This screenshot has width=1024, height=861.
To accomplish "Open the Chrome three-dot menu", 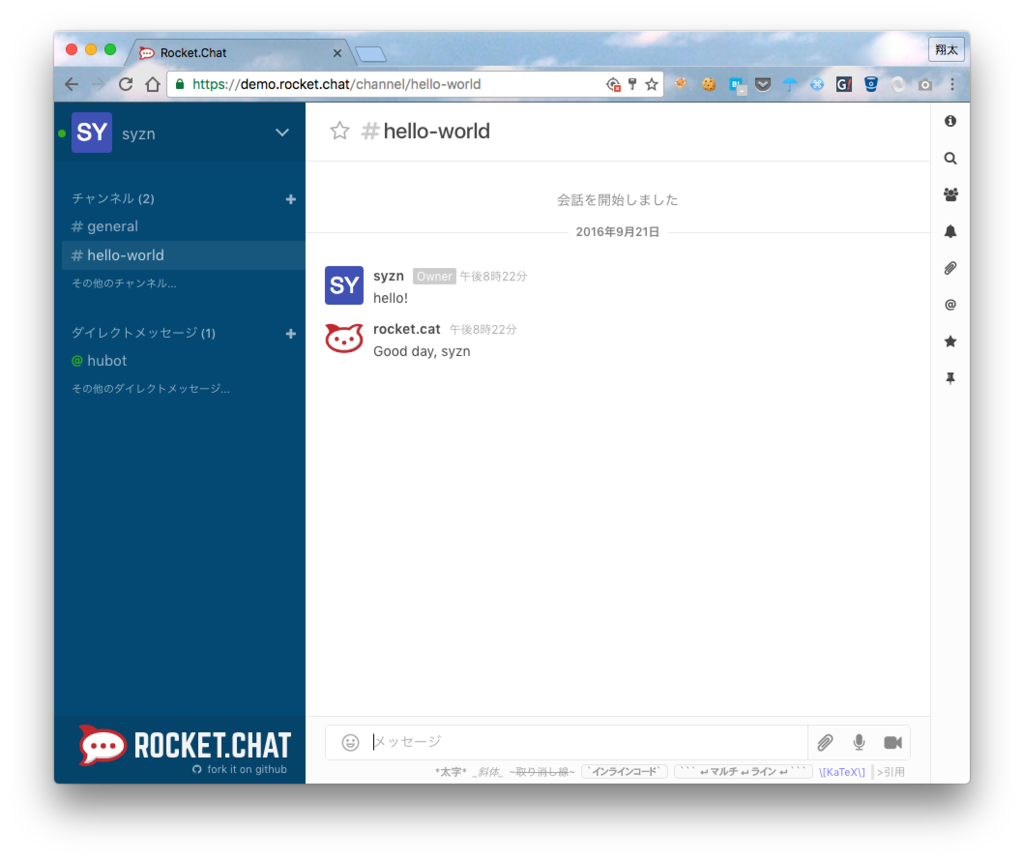I will click(952, 84).
